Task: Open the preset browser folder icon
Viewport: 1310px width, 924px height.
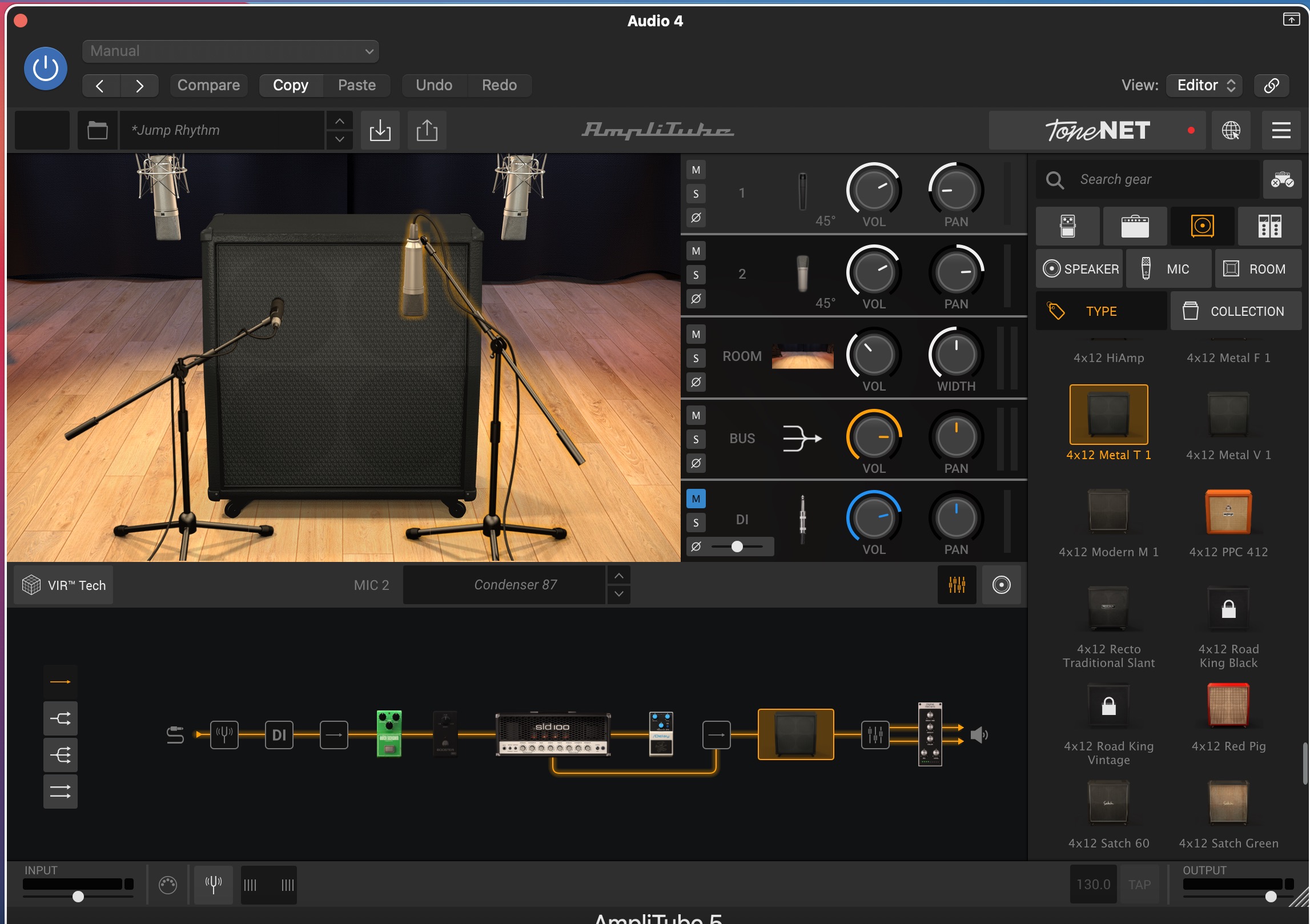Action: tap(98, 131)
